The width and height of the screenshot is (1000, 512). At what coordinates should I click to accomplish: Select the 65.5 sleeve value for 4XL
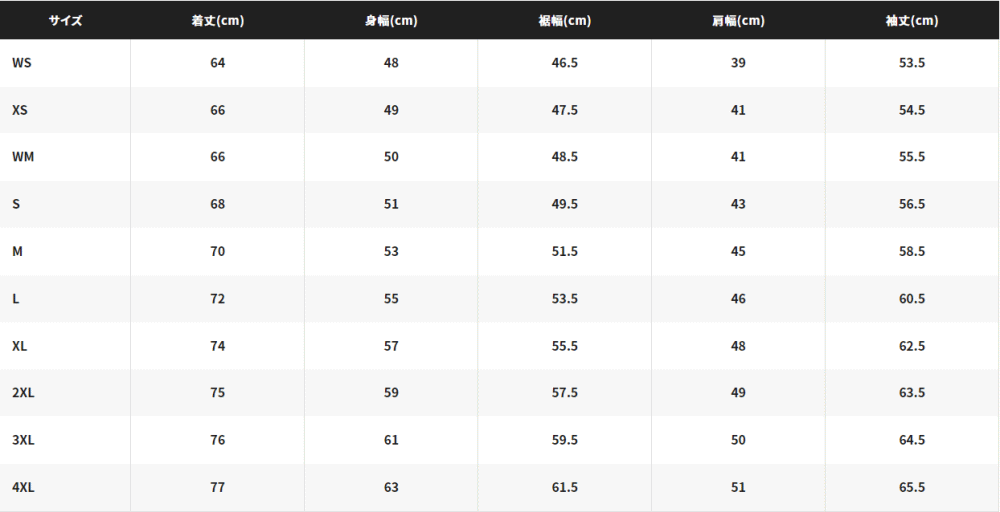(x=911, y=487)
